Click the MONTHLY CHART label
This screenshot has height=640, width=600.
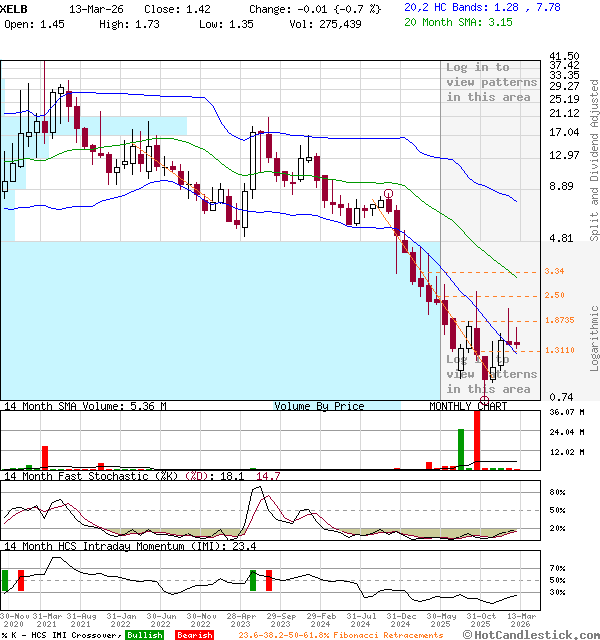[468, 406]
